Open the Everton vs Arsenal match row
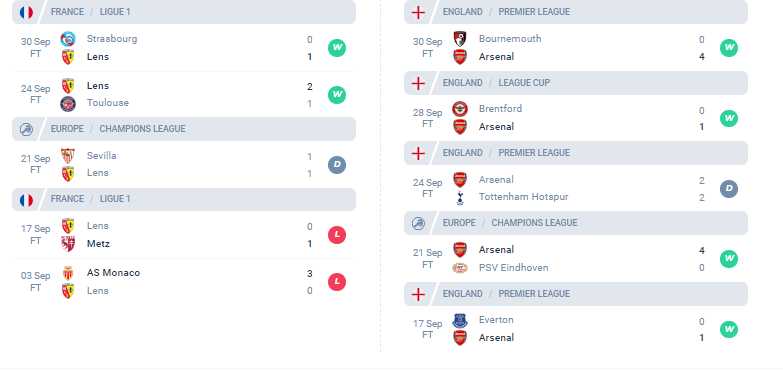This screenshot has width=783, height=370. 576,329
